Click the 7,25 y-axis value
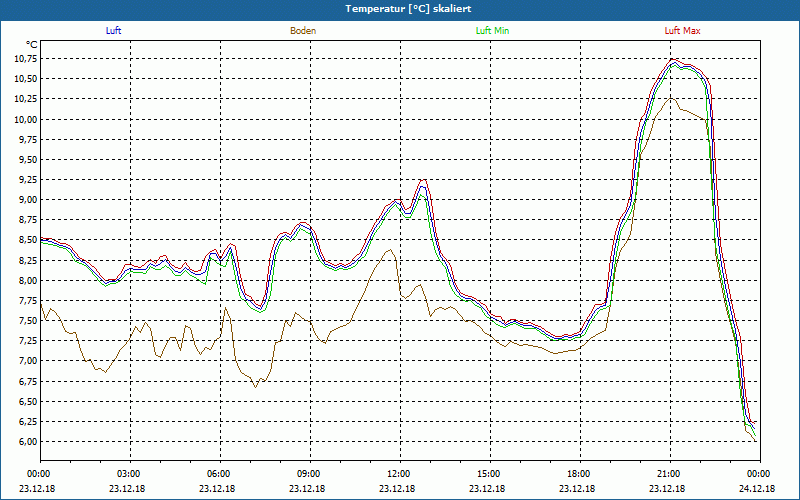The height and width of the screenshot is (500, 800). (x=28, y=341)
